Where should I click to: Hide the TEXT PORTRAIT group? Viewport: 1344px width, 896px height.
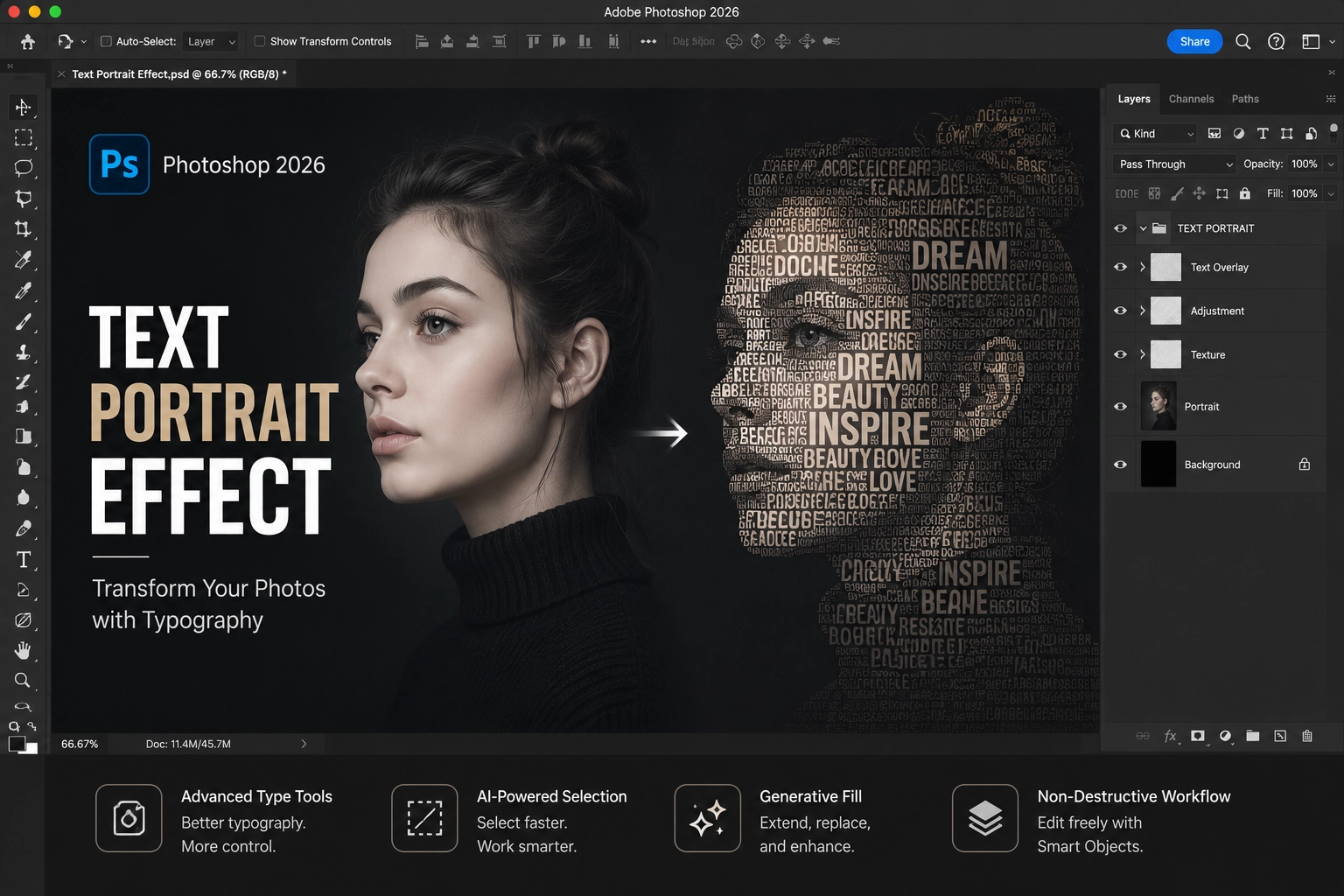point(1120,228)
